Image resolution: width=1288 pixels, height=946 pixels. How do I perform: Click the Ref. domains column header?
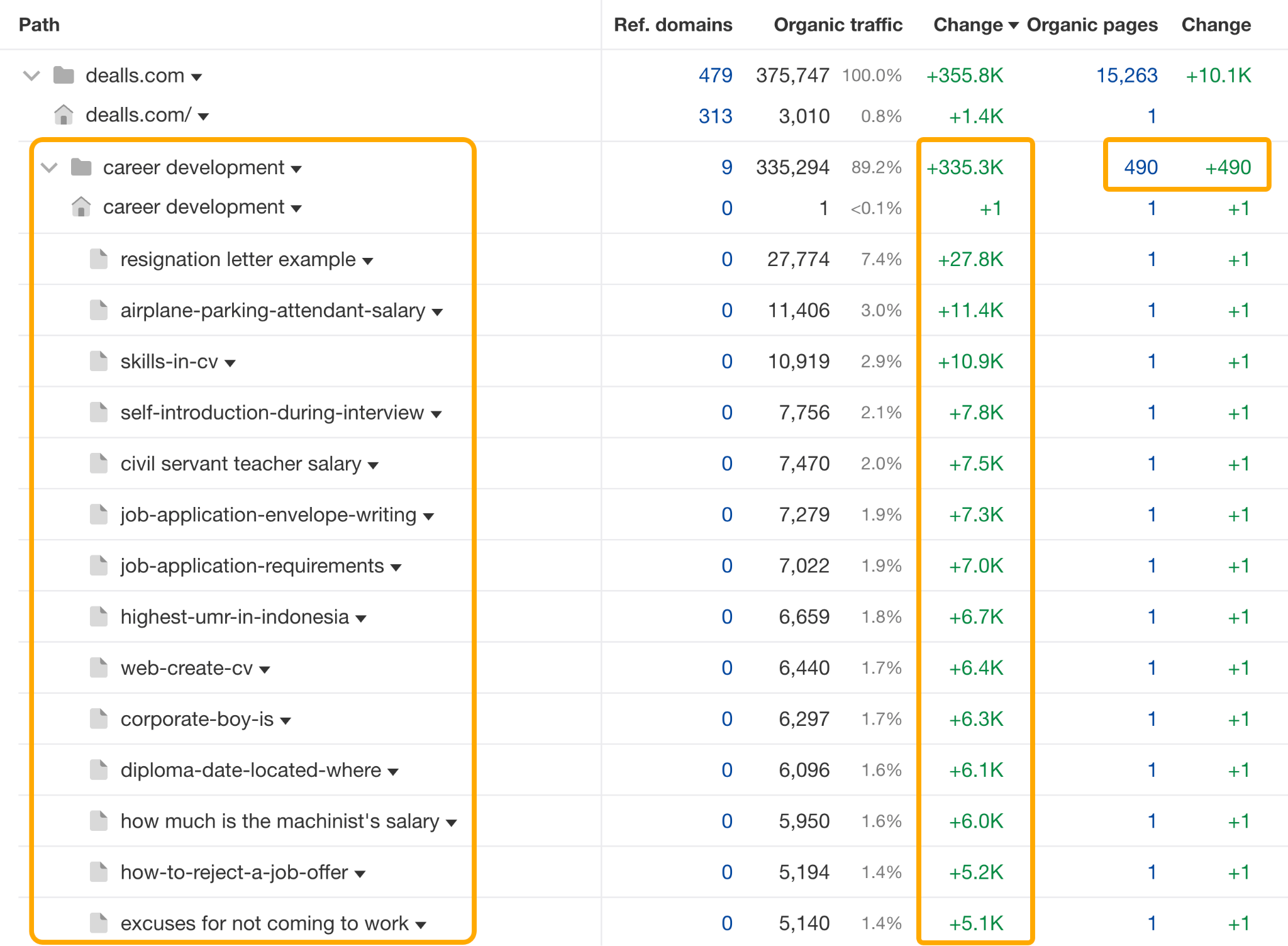coord(672,25)
